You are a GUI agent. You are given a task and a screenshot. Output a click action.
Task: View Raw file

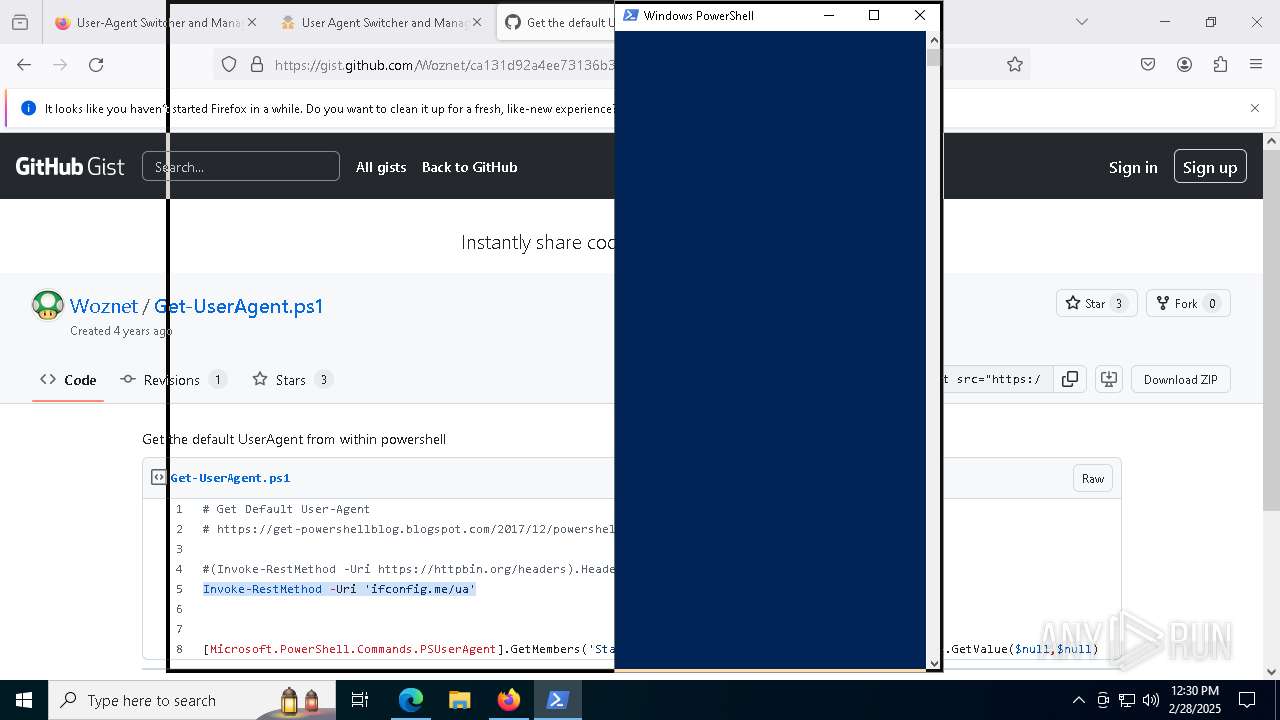[1093, 478]
